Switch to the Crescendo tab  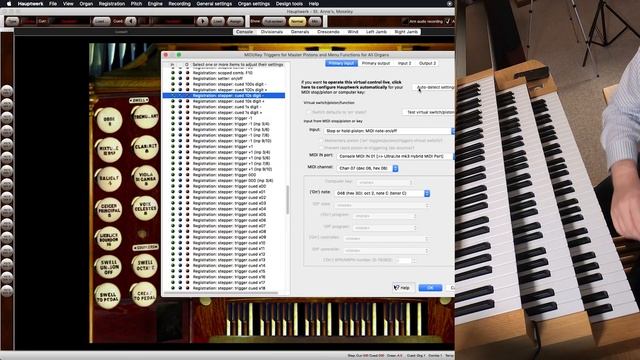[328, 32]
